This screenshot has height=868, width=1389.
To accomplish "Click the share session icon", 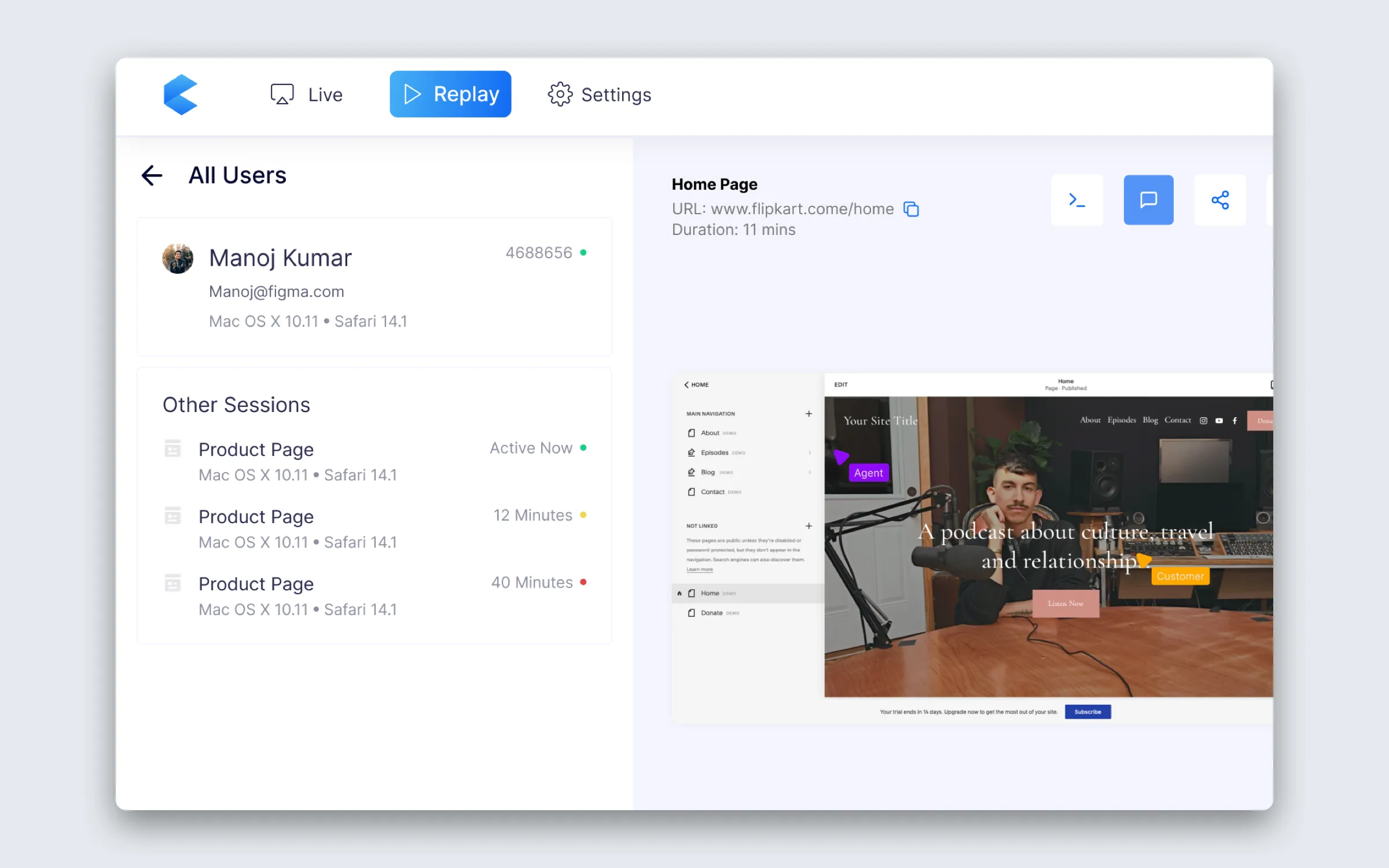I will point(1220,200).
